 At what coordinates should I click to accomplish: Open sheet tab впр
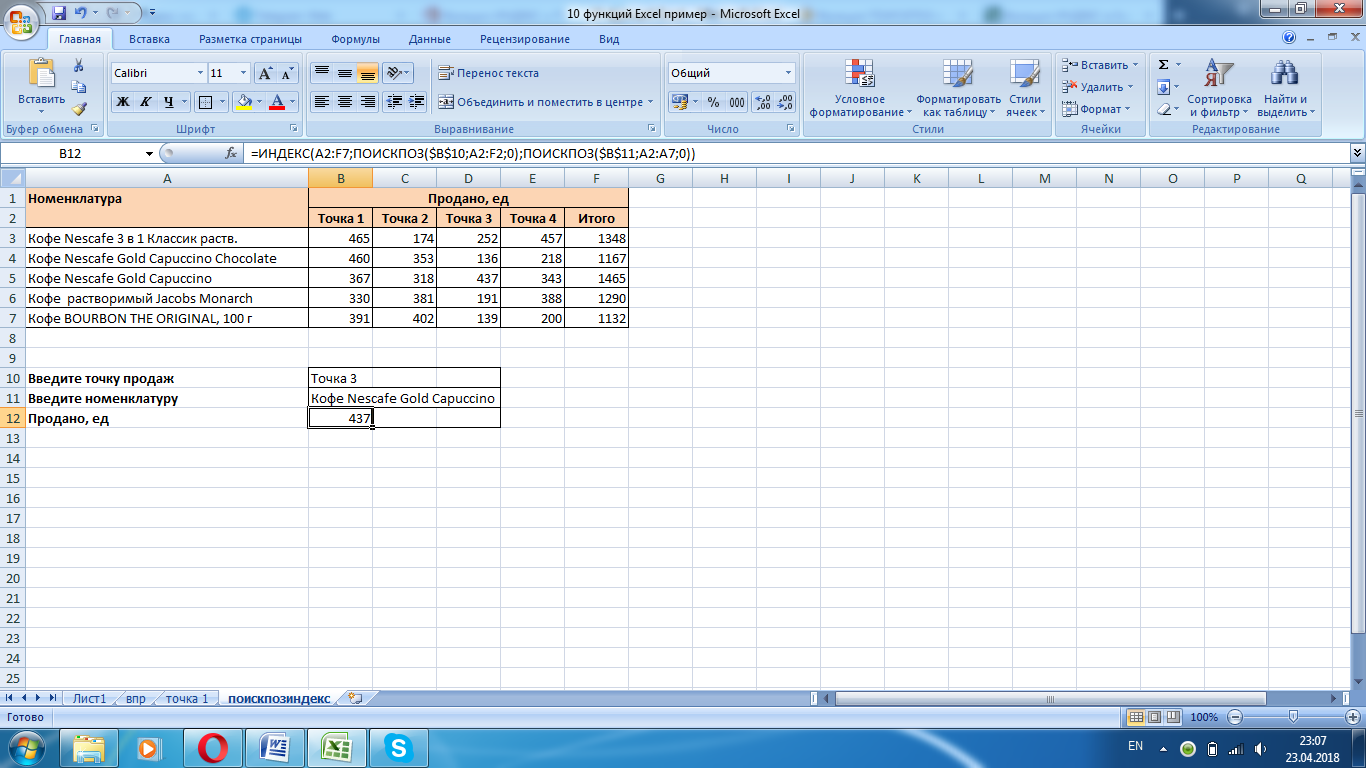click(136, 698)
